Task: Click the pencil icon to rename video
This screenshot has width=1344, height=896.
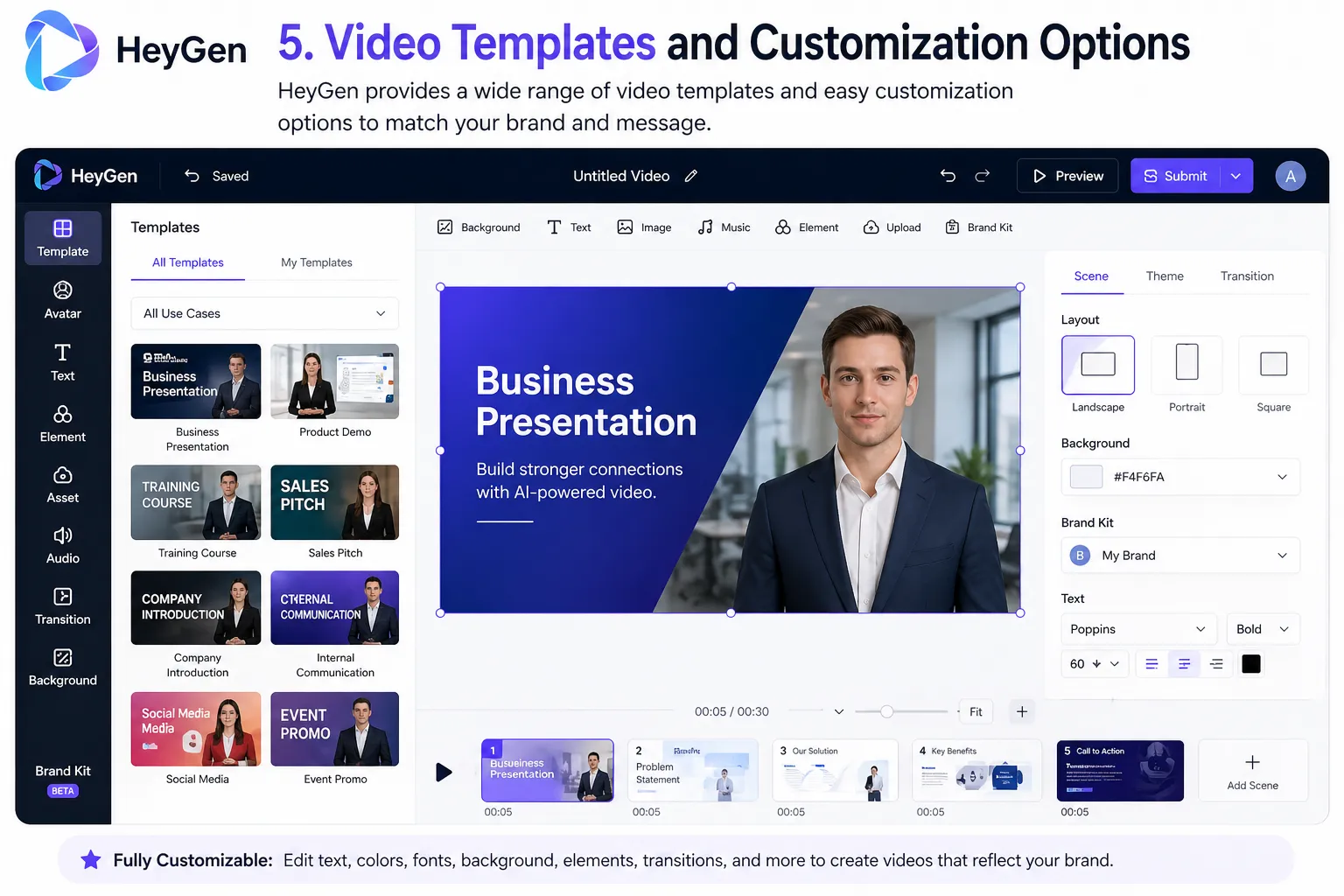Action: click(691, 176)
